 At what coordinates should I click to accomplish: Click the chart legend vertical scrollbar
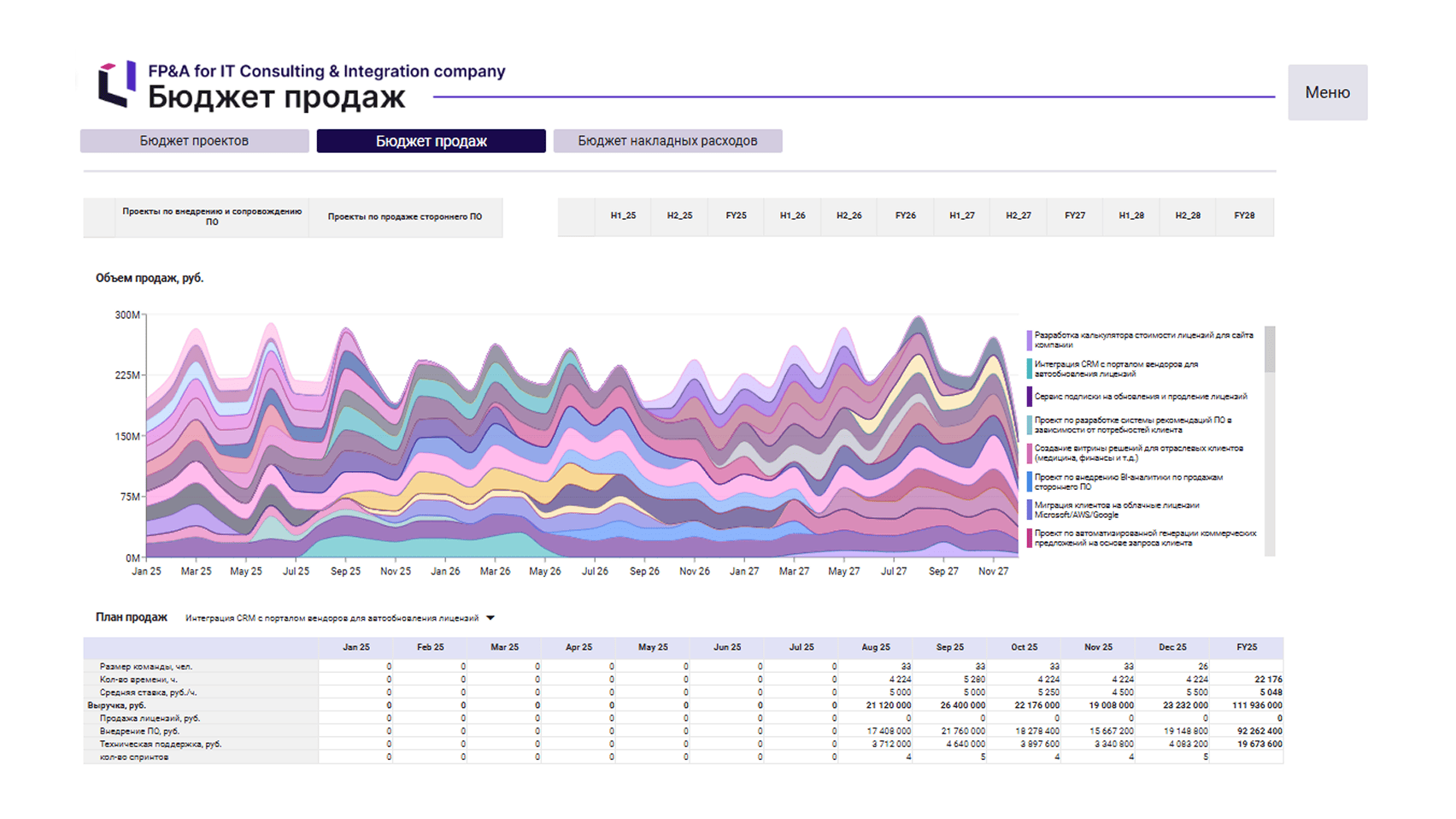click(x=1270, y=441)
